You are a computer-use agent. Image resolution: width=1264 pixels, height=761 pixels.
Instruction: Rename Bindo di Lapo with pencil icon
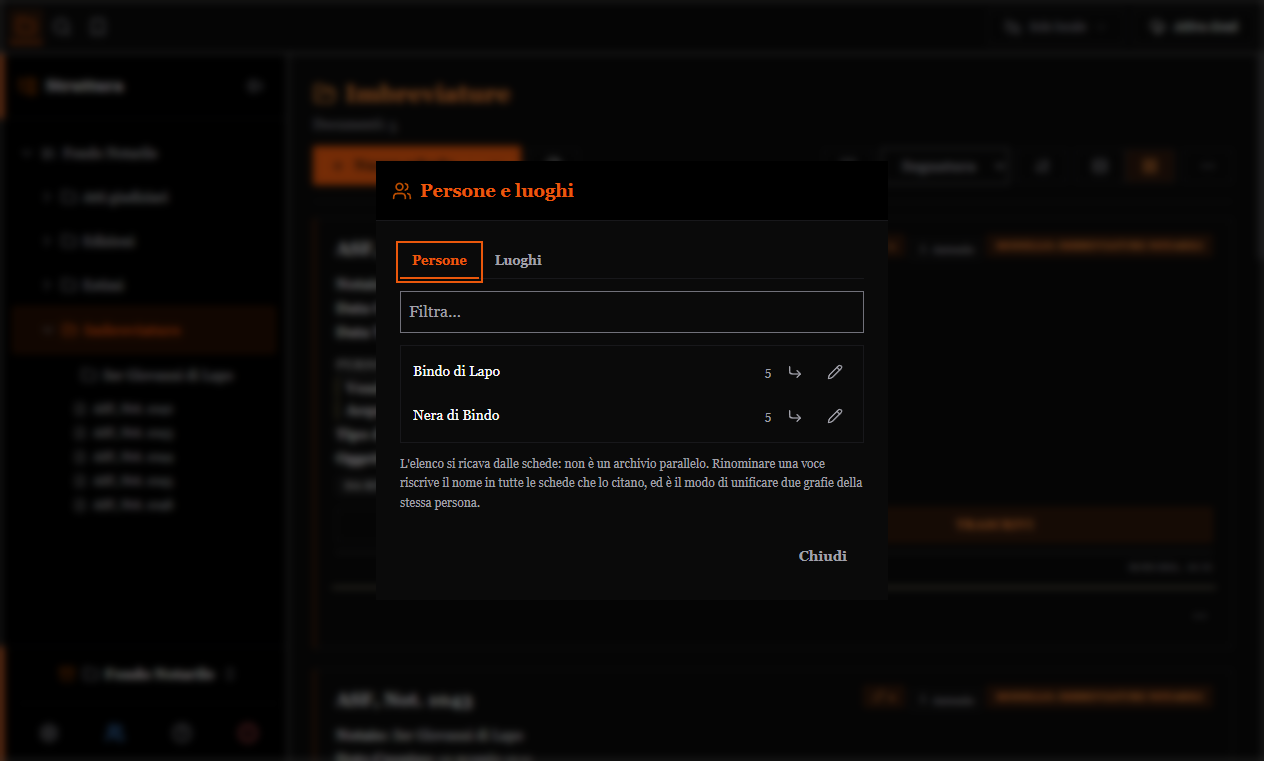click(x=835, y=372)
